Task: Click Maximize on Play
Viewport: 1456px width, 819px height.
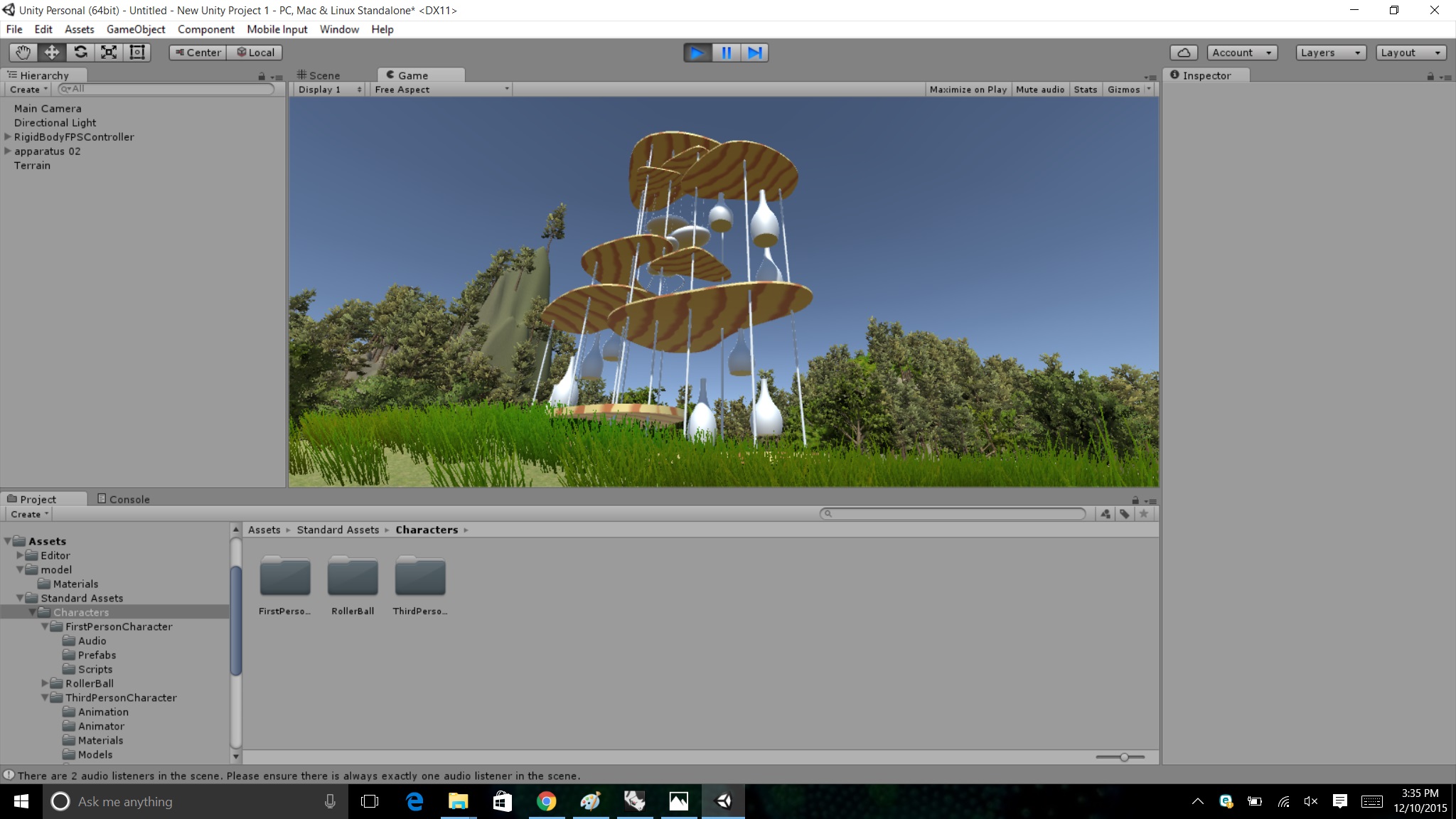Action: pyautogui.click(x=968, y=89)
